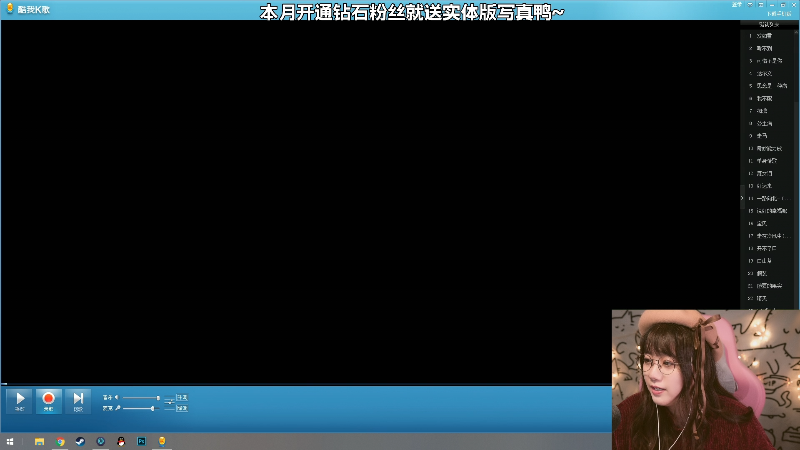Click the microphone icon by the mic slider
This screenshot has width=800, height=450.
118,408
